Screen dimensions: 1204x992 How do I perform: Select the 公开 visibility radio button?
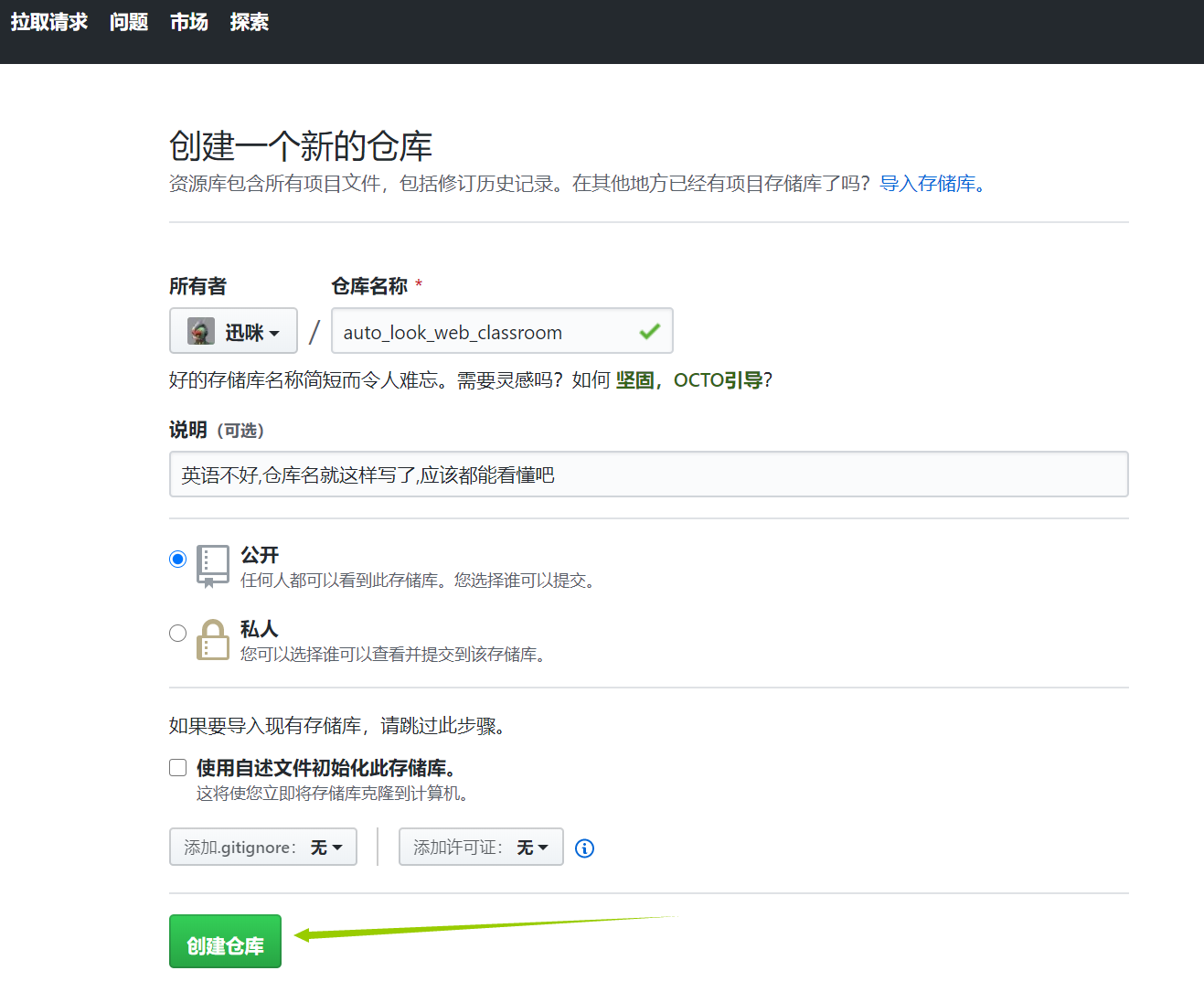[177, 558]
